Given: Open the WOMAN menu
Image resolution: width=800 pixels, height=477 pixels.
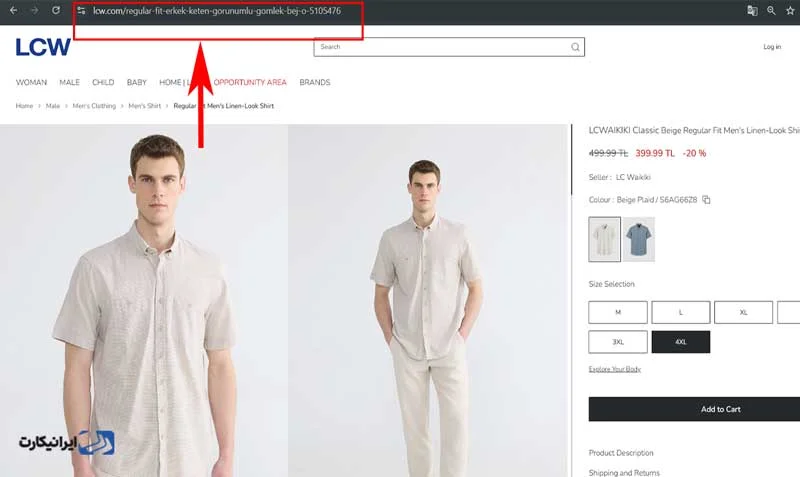Looking at the screenshot, I should (31, 82).
